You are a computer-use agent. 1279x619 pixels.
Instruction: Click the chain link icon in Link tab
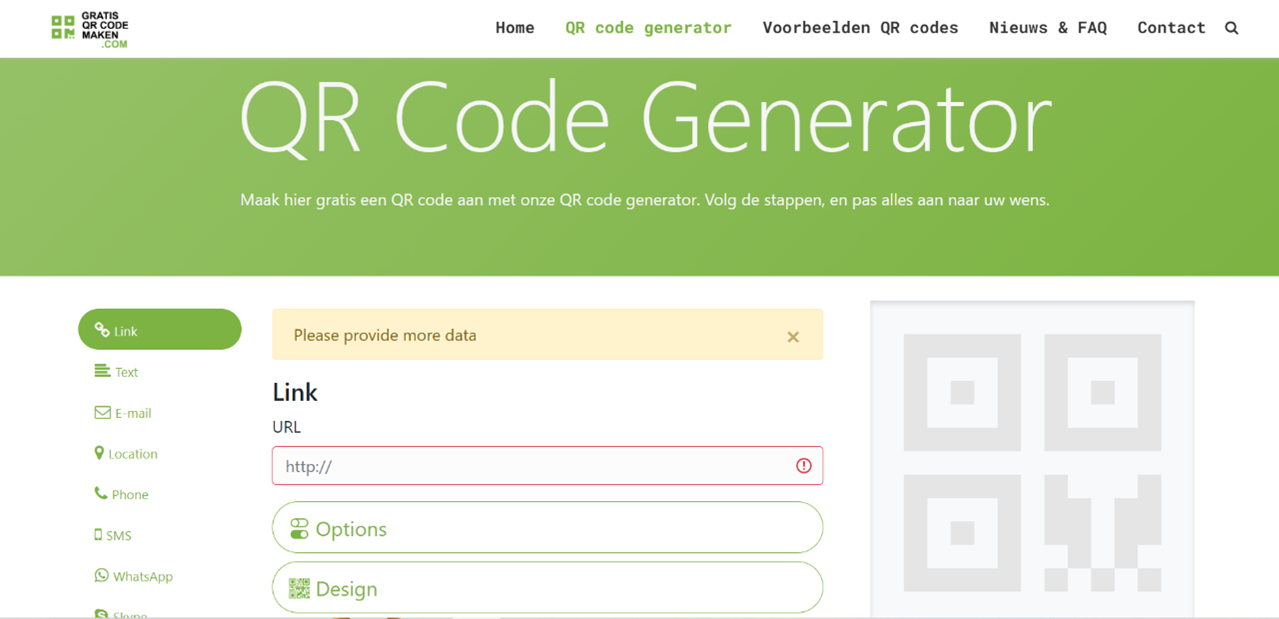(102, 330)
